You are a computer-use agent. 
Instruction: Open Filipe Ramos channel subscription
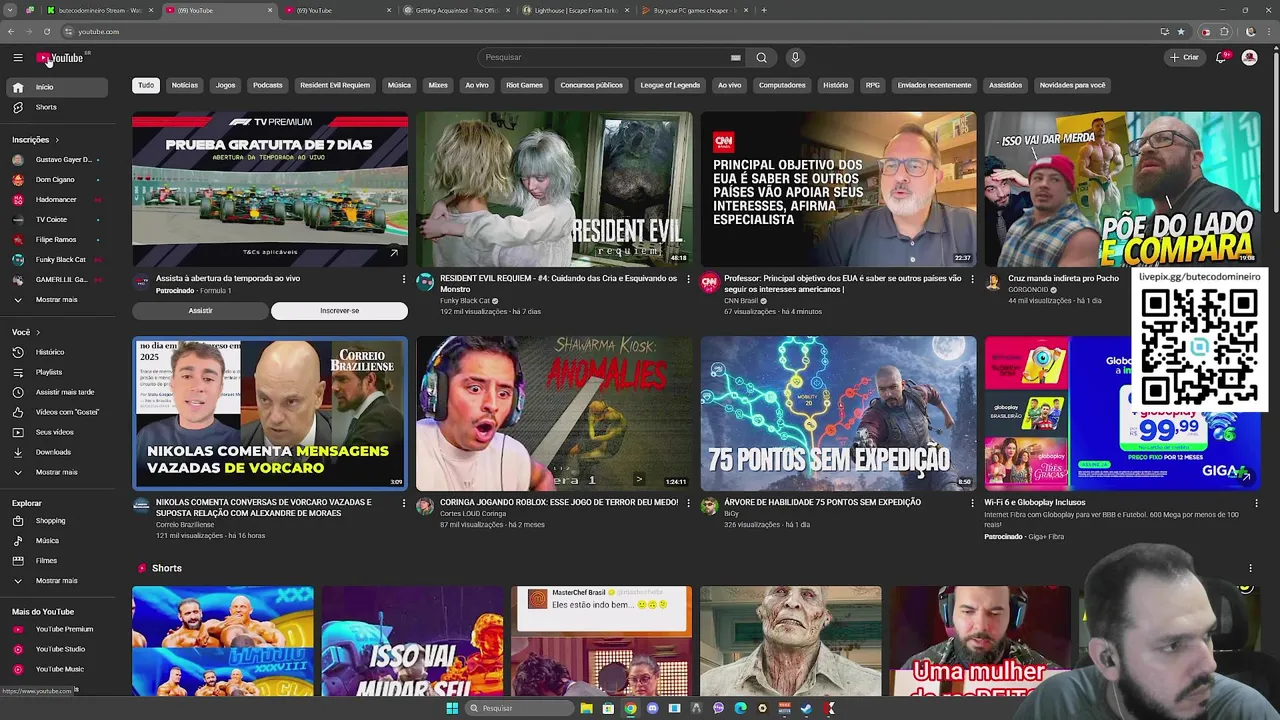point(55,239)
